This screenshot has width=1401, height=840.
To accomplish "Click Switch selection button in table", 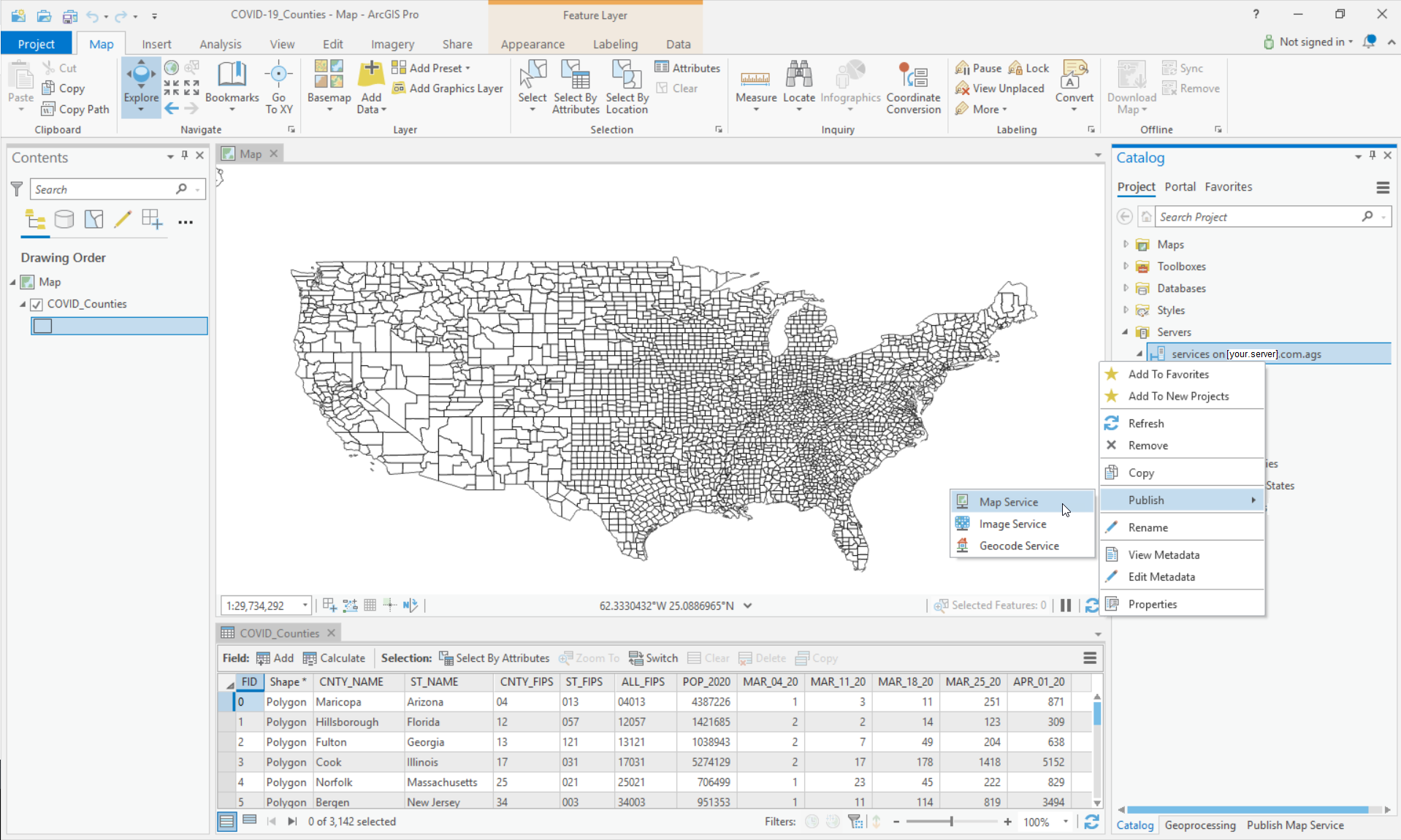I will 654,658.
